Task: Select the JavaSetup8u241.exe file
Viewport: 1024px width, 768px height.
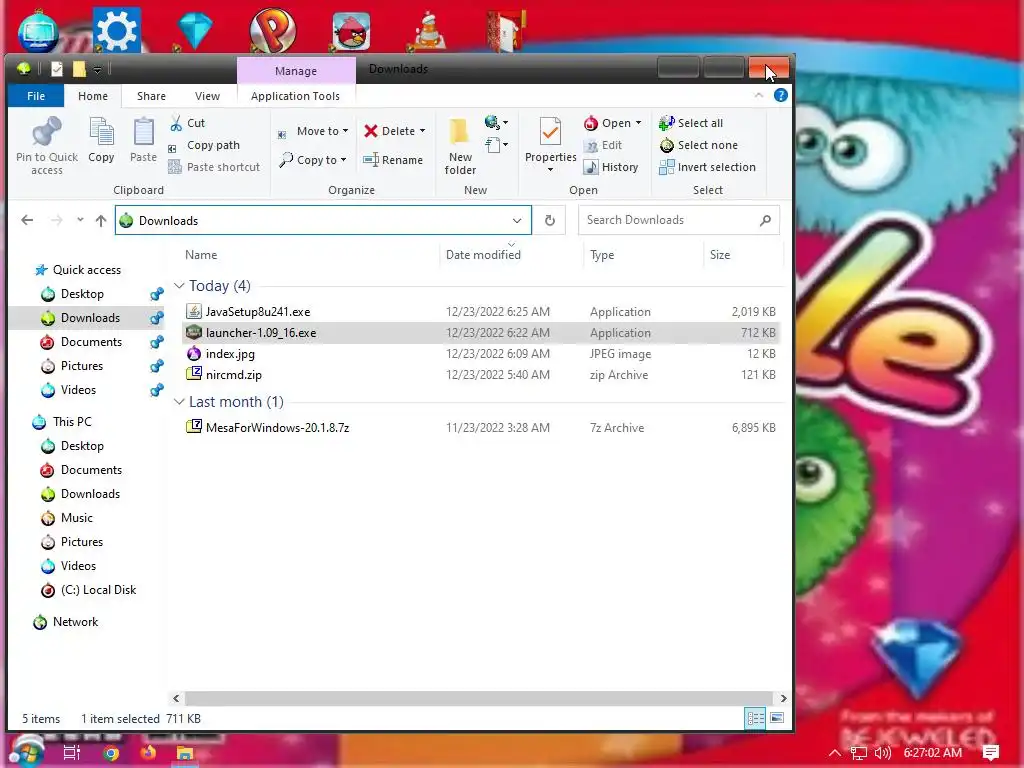Action: [x=258, y=312]
